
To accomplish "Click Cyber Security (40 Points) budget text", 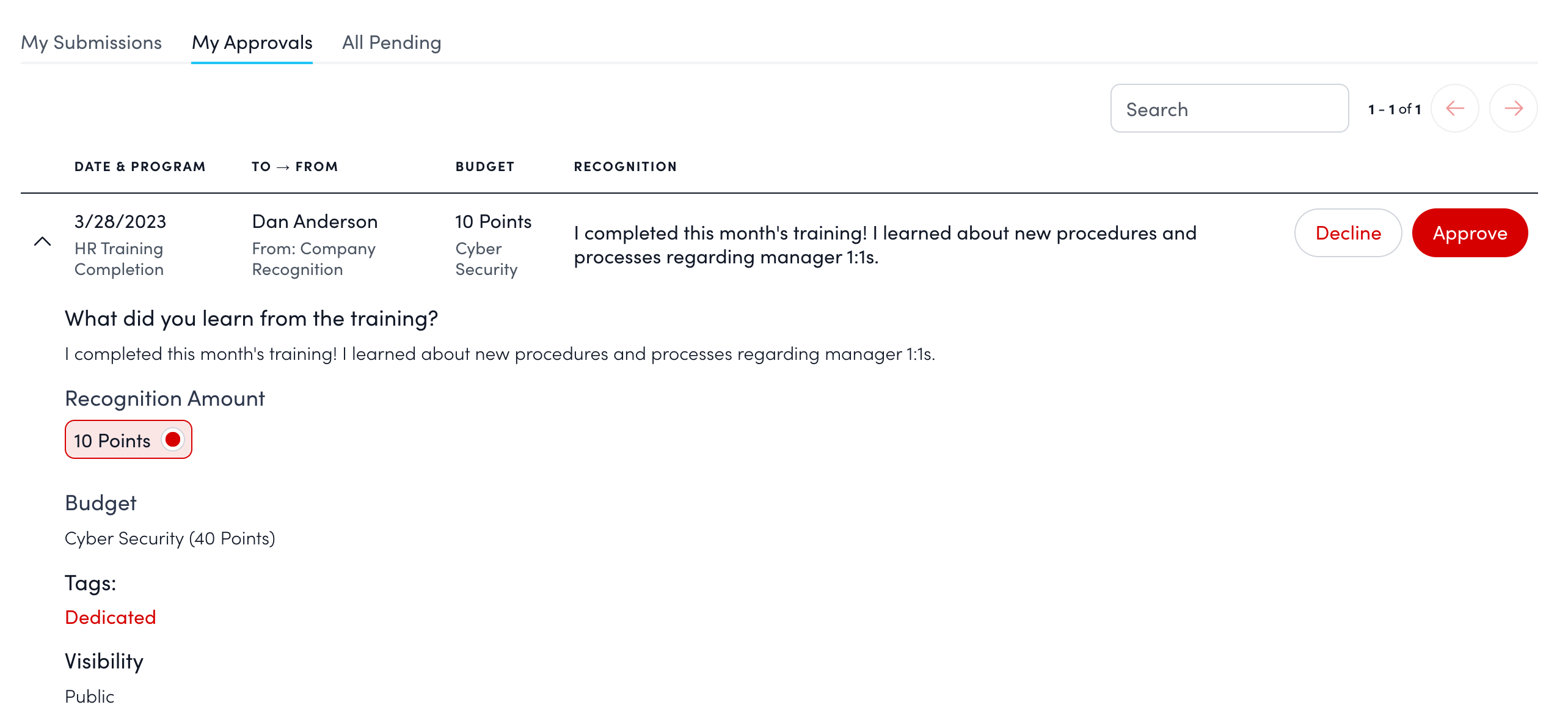I will (x=170, y=538).
